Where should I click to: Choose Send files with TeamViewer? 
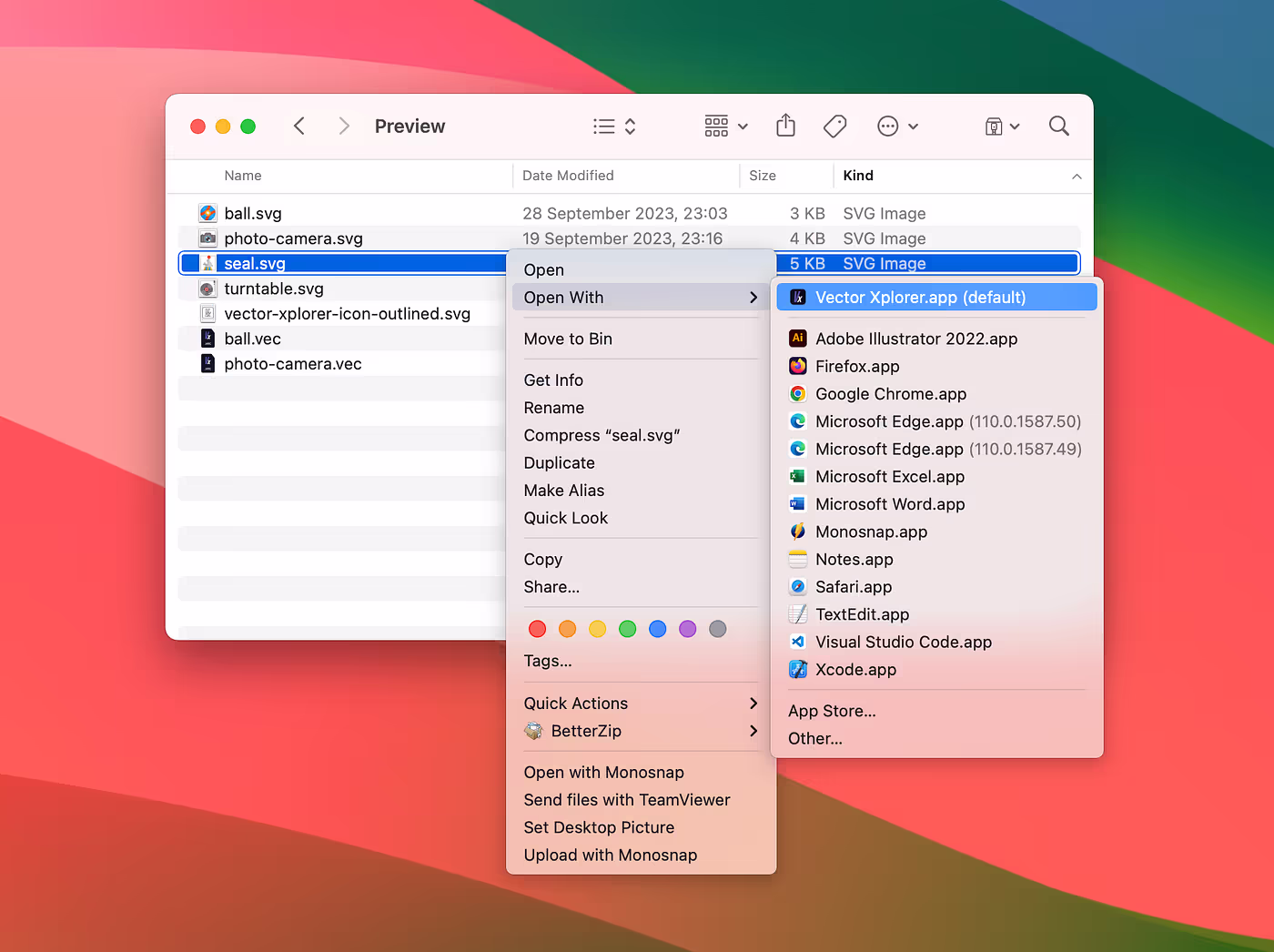(x=641, y=800)
